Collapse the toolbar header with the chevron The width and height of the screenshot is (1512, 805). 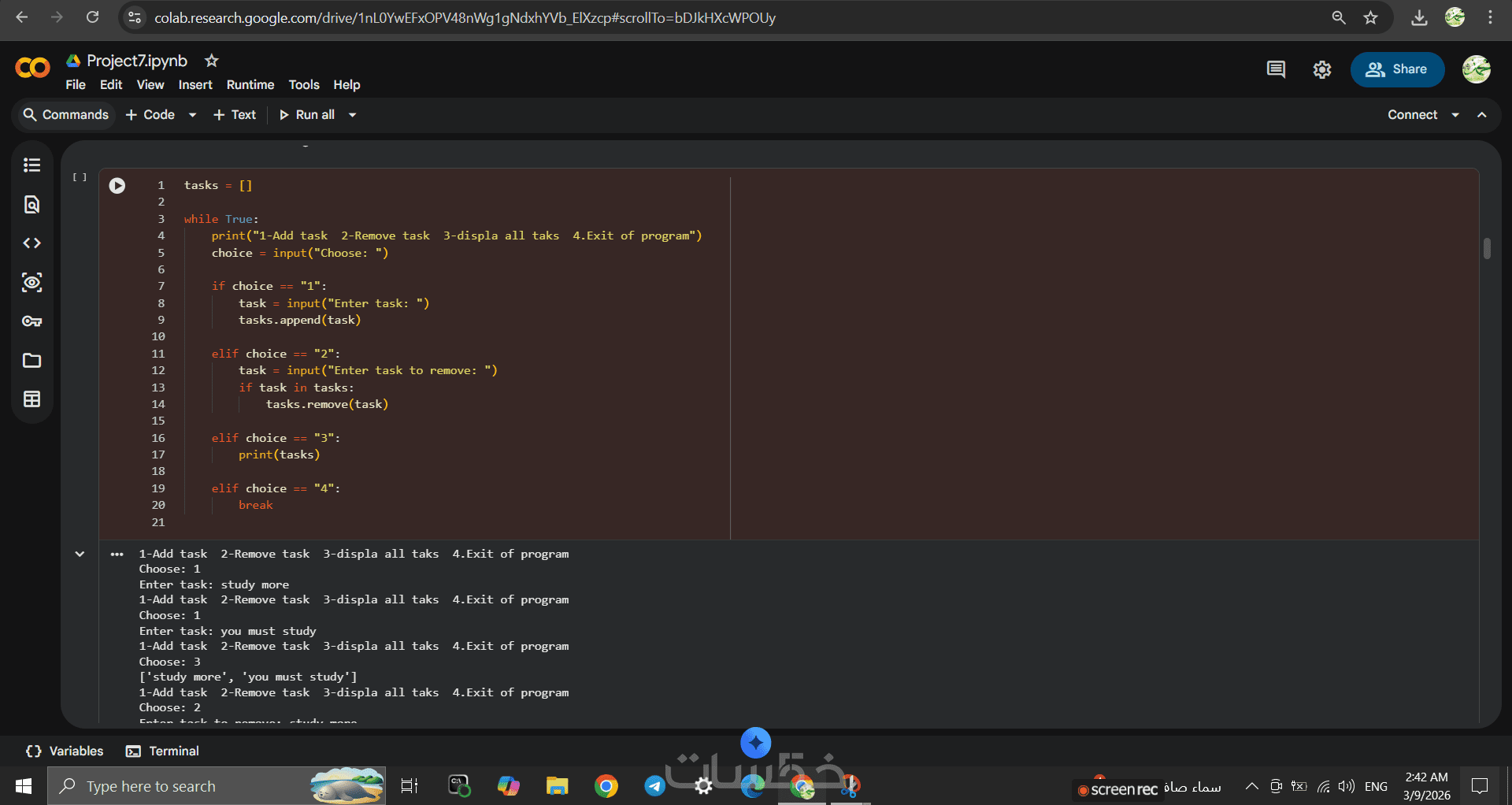click(x=1482, y=115)
